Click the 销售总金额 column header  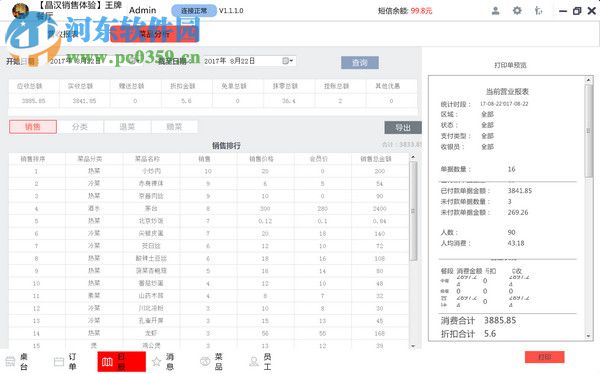click(376, 159)
